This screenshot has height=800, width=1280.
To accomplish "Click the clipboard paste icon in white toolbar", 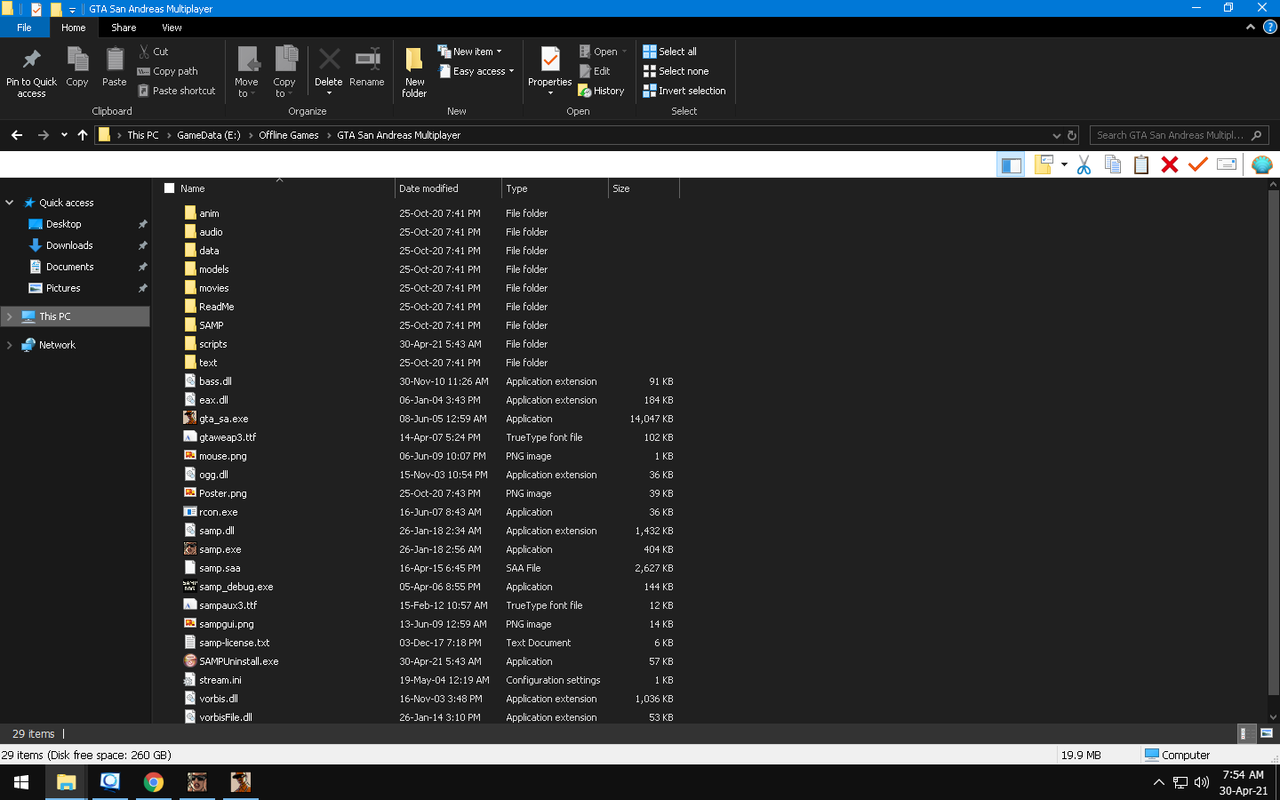I will [x=1141, y=165].
